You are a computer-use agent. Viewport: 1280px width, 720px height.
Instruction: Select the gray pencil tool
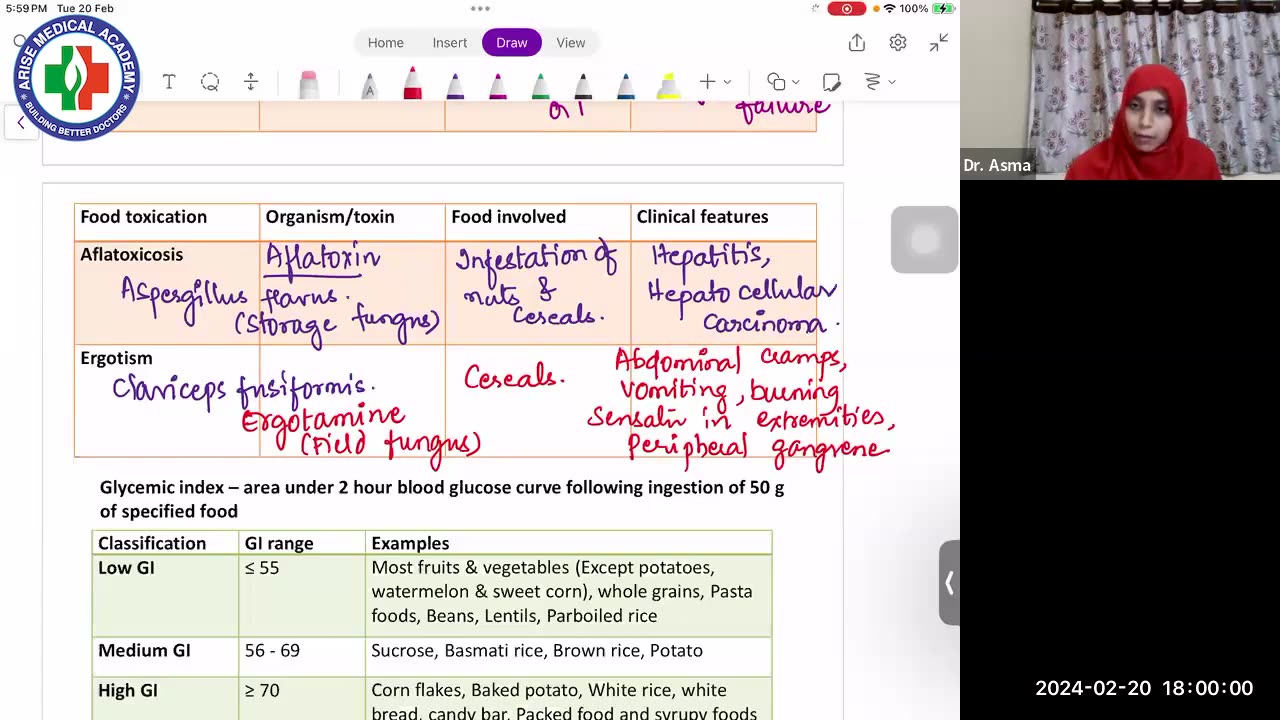click(x=369, y=85)
